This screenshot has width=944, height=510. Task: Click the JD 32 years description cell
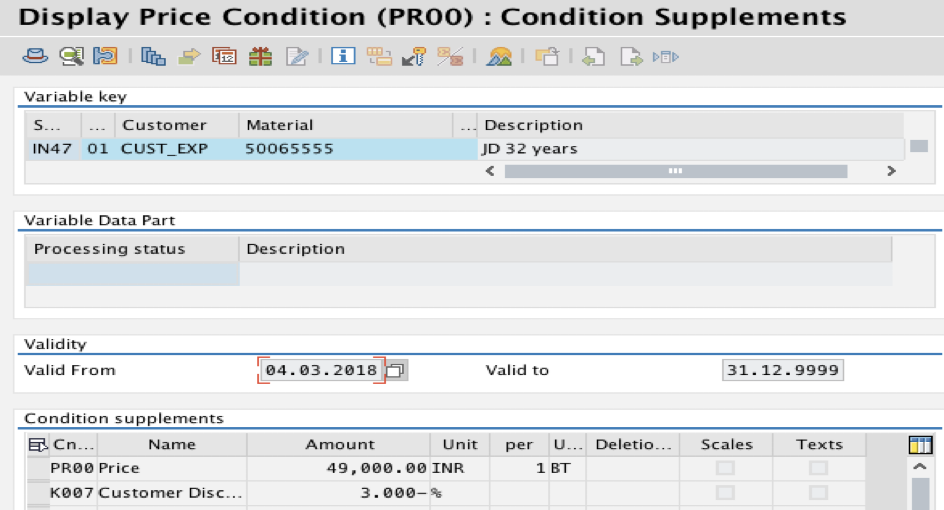tap(690, 149)
